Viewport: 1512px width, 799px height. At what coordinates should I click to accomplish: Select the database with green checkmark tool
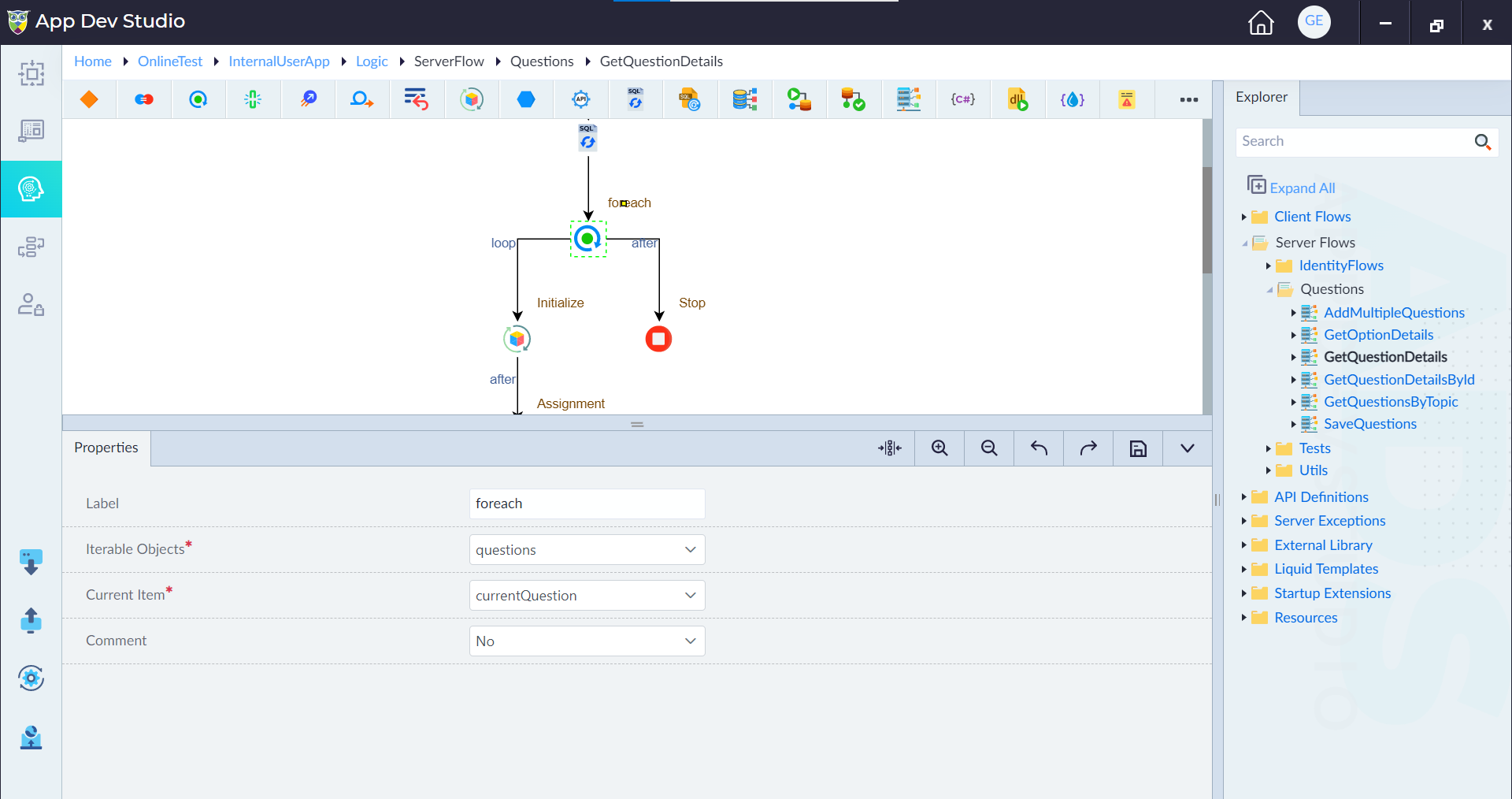854,99
